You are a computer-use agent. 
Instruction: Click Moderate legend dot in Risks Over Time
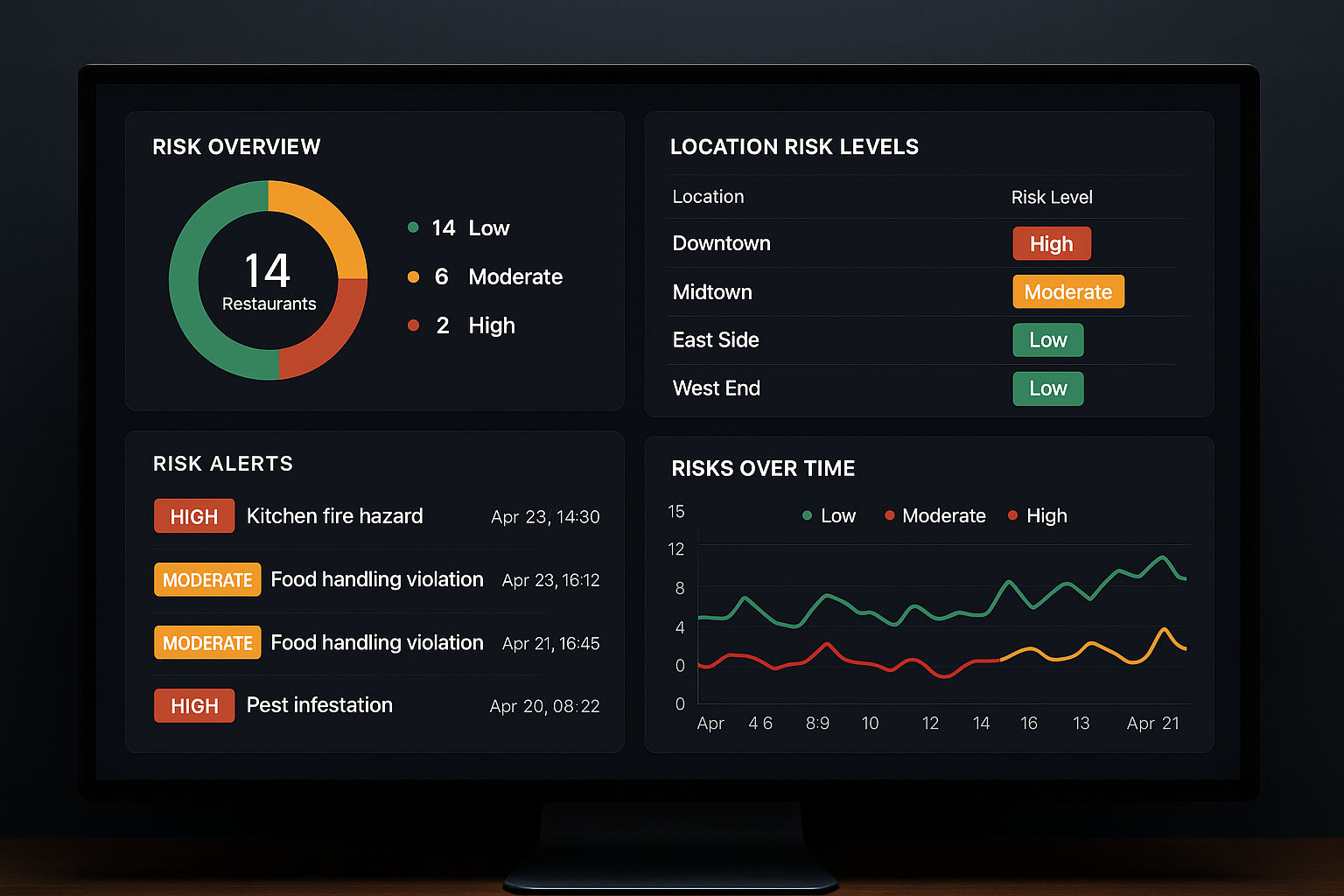point(889,515)
